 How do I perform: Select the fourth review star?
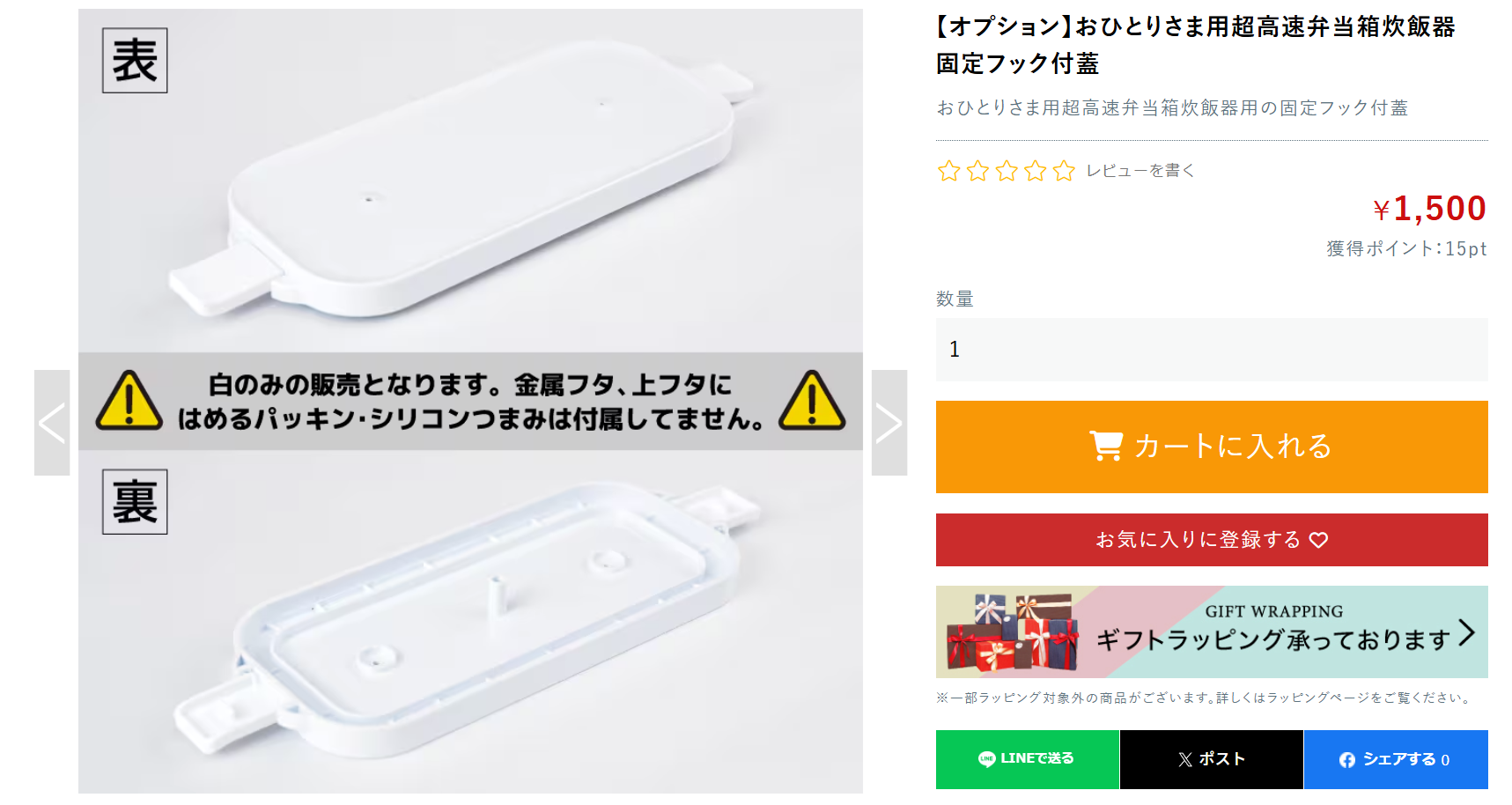(x=1036, y=171)
